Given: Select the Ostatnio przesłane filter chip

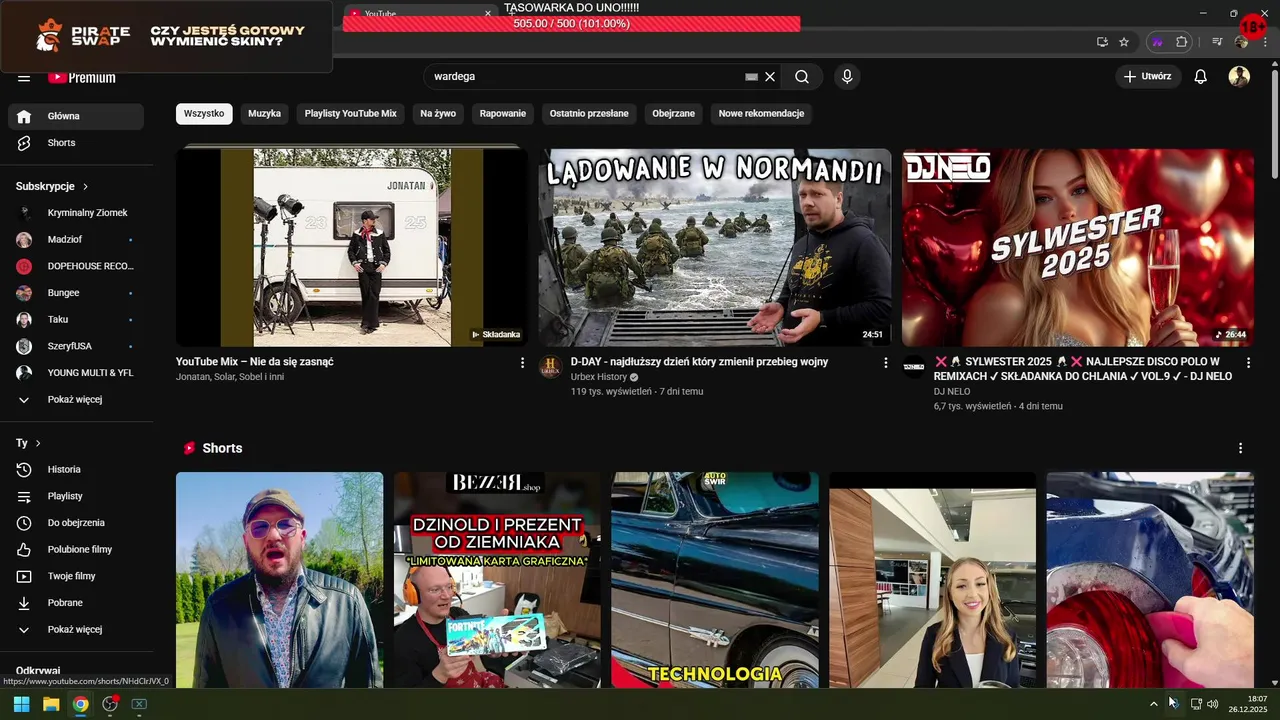Looking at the screenshot, I should coord(589,114).
